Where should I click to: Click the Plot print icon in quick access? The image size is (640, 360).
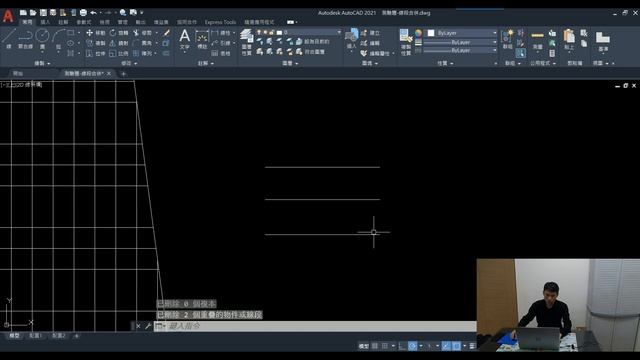[x=83, y=13]
